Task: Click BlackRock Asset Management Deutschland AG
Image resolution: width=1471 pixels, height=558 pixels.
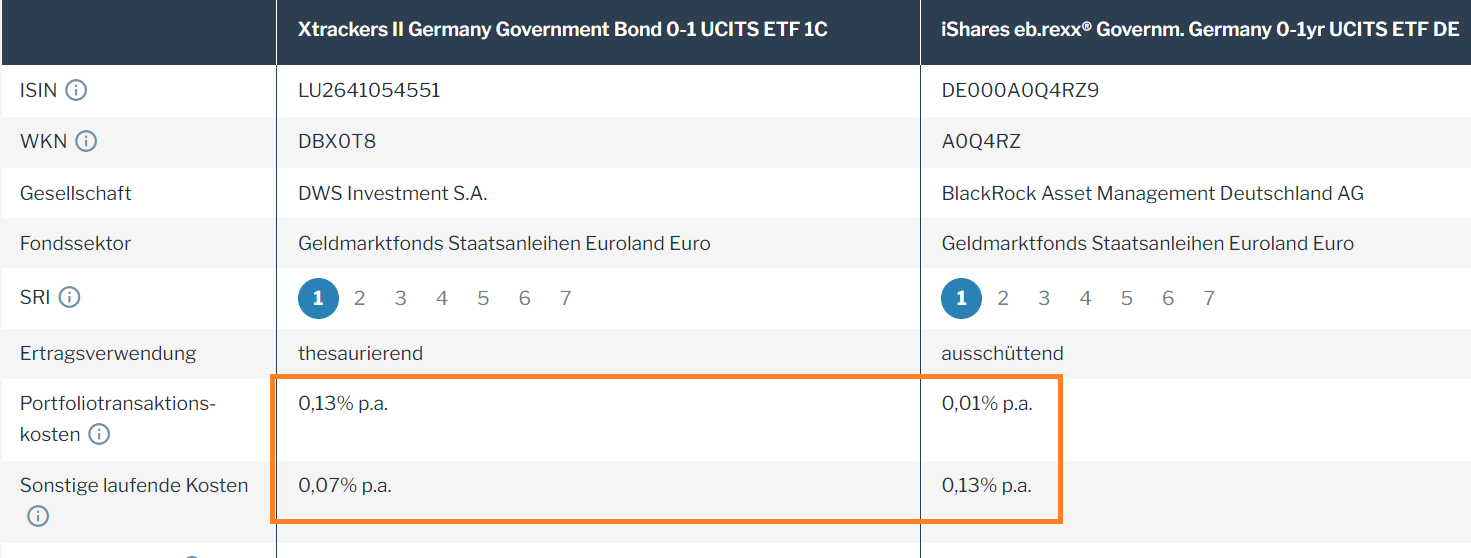Action: pyautogui.click(x=1152, y=193)
